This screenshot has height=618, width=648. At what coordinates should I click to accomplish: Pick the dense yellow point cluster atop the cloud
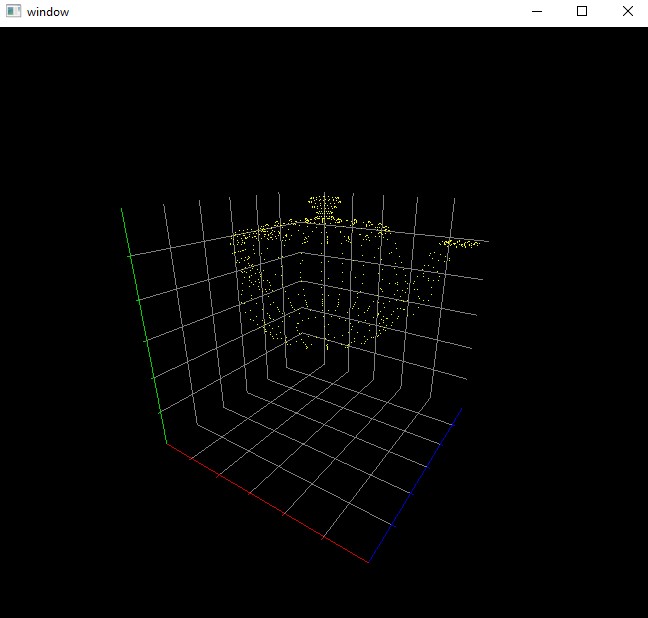coord(324,206)
